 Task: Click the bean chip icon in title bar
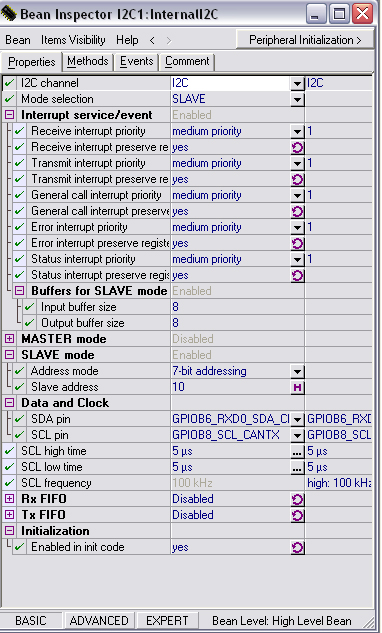(x=9, y=15)
